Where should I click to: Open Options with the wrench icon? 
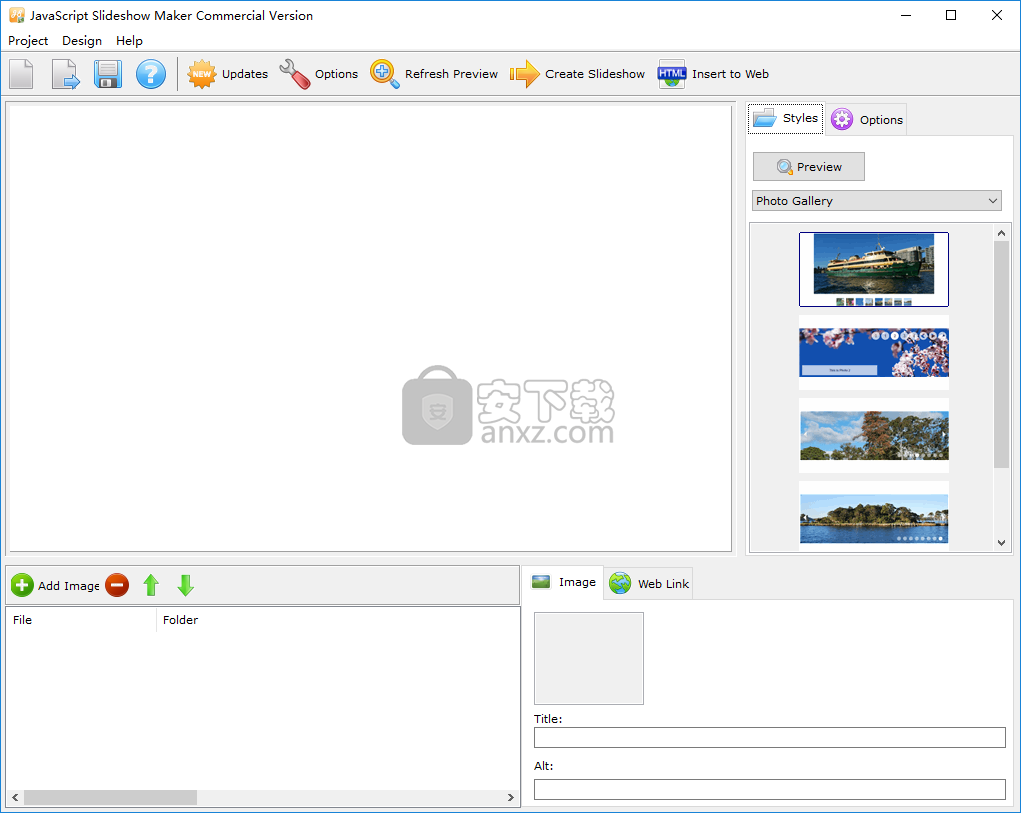(319, 74)
